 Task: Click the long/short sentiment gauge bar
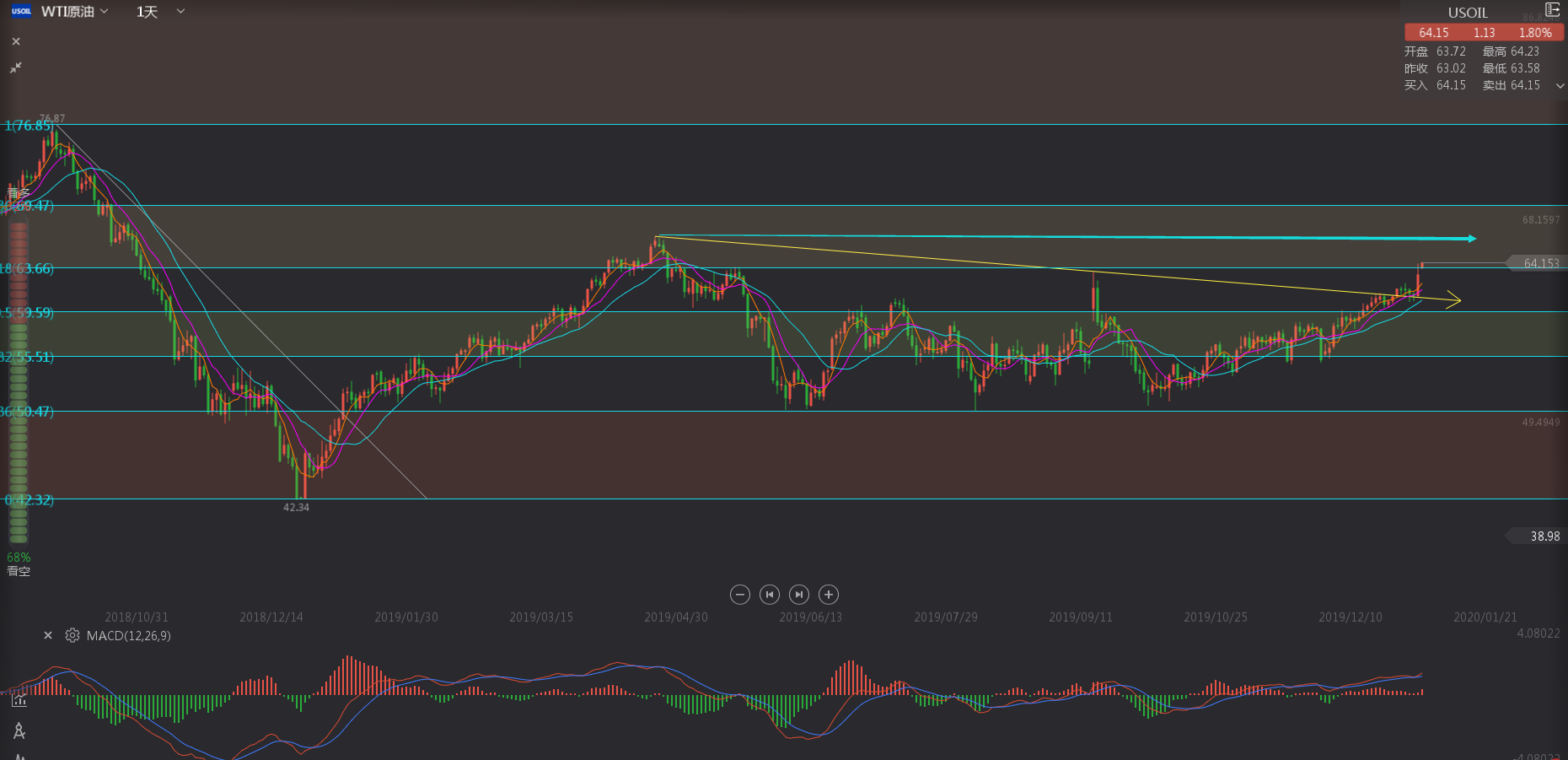18,380
